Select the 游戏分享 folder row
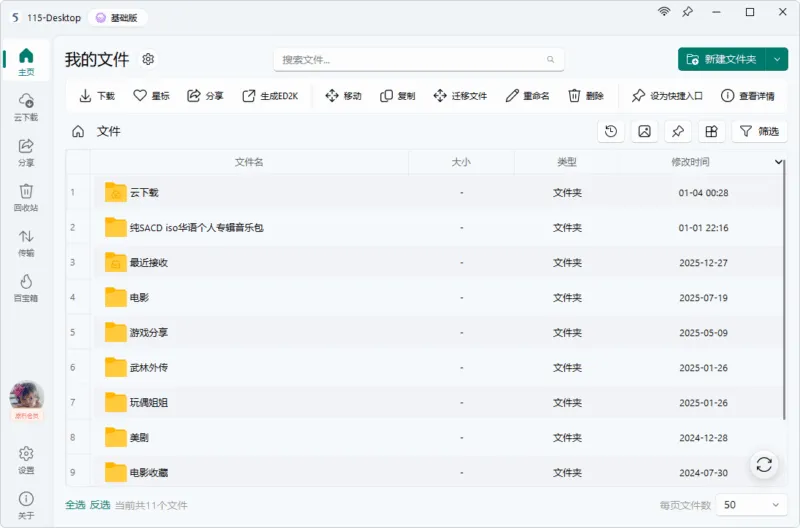This screenshot has height=528, width=800. pos(425,333)
